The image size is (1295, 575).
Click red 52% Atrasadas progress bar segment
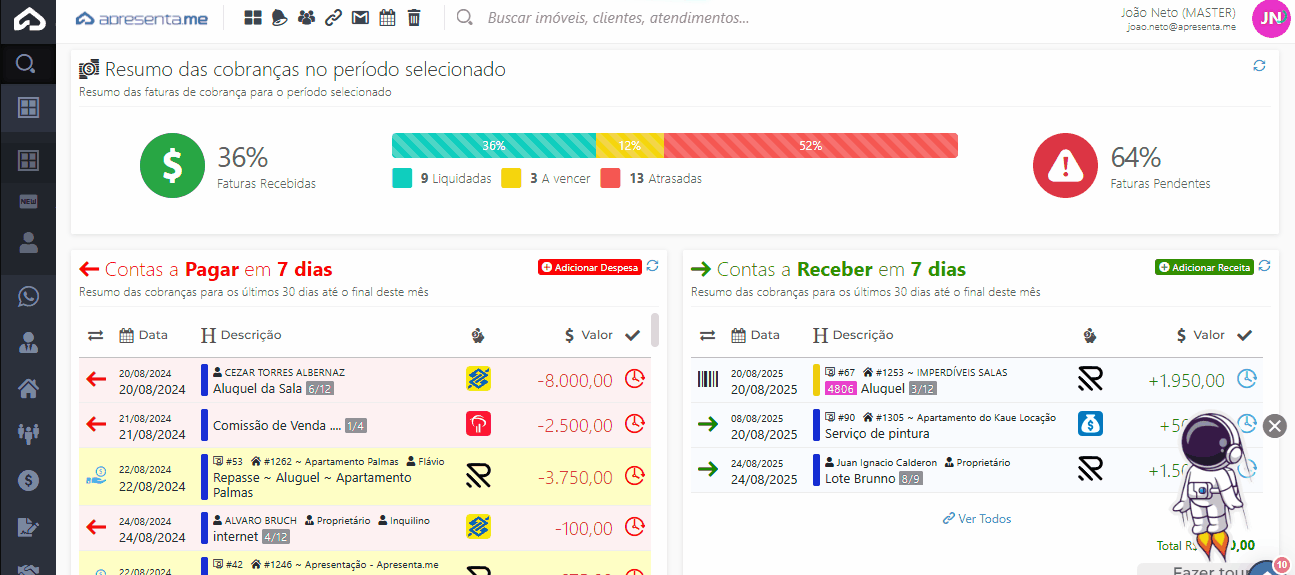810,145
